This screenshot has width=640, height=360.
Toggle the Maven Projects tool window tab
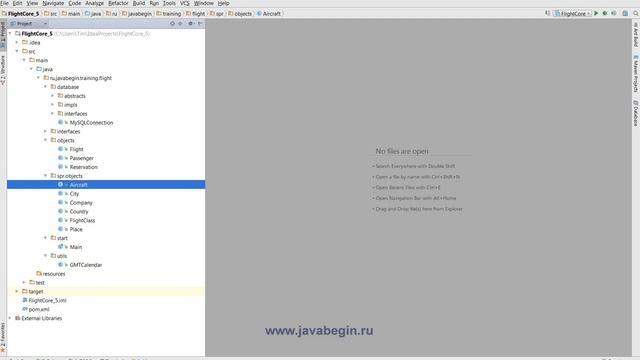point(636,74)
